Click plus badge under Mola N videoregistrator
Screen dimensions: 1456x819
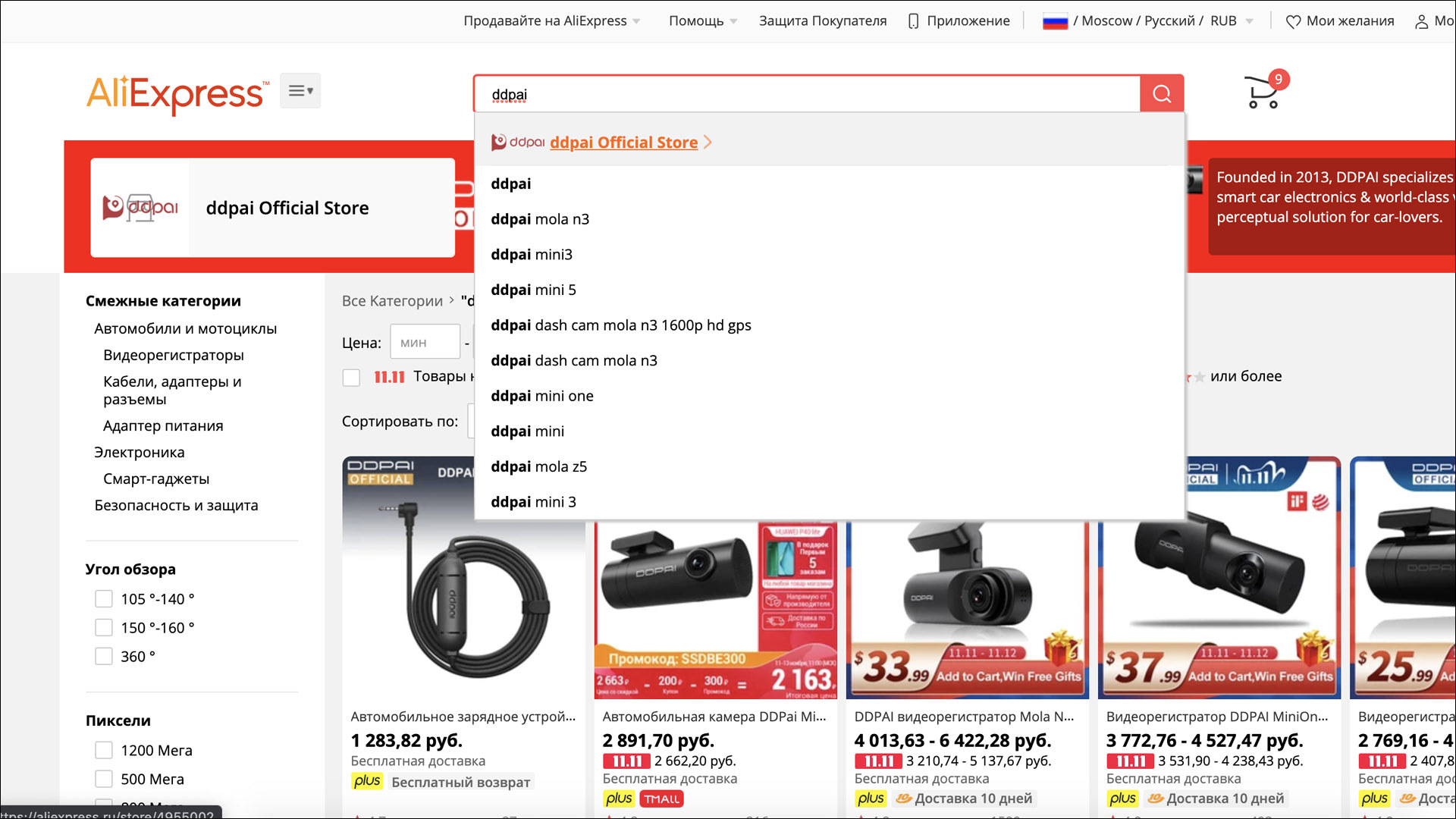[x=871, y=799]
